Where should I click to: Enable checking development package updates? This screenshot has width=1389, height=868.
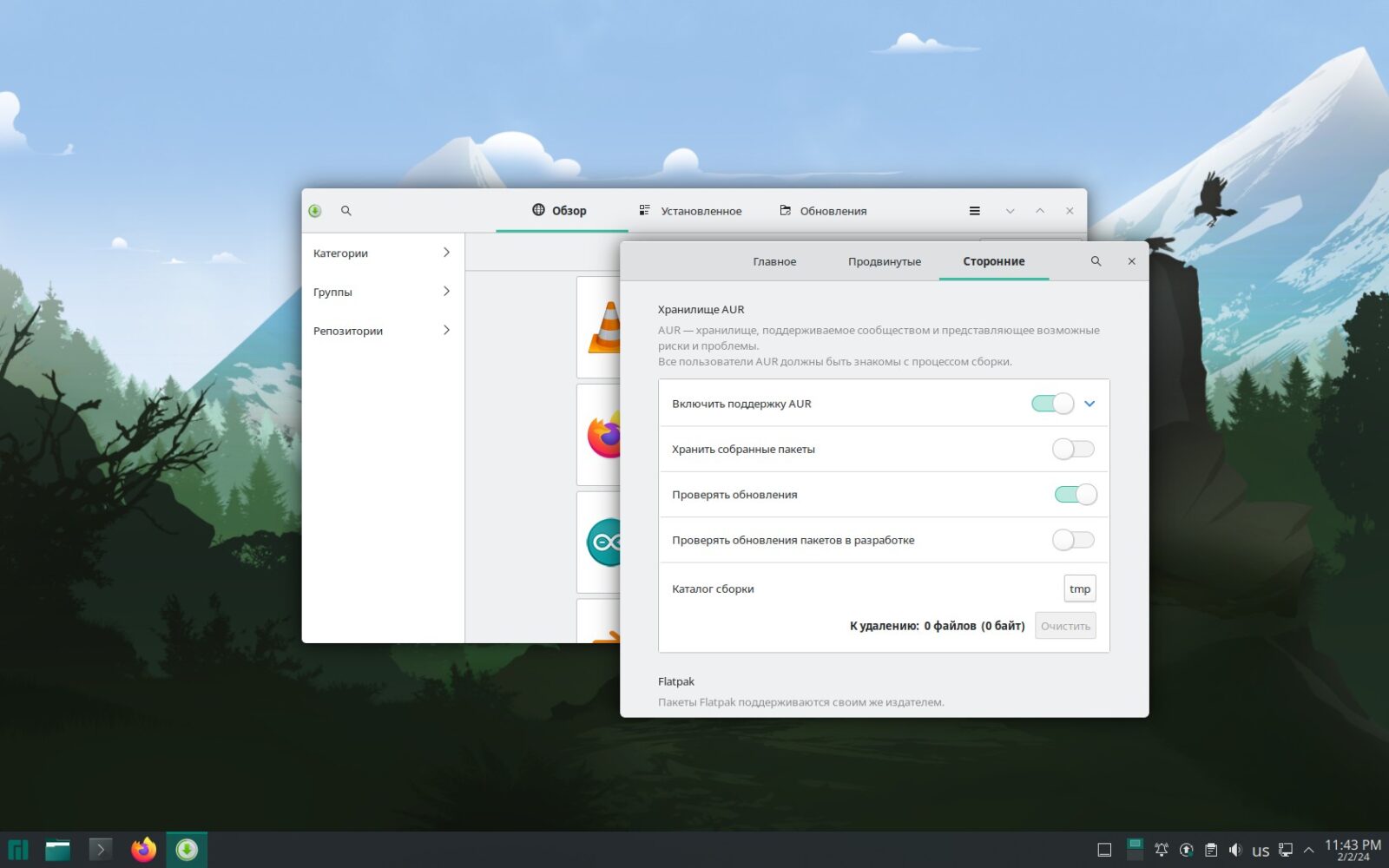click(x=1073, y=539)
